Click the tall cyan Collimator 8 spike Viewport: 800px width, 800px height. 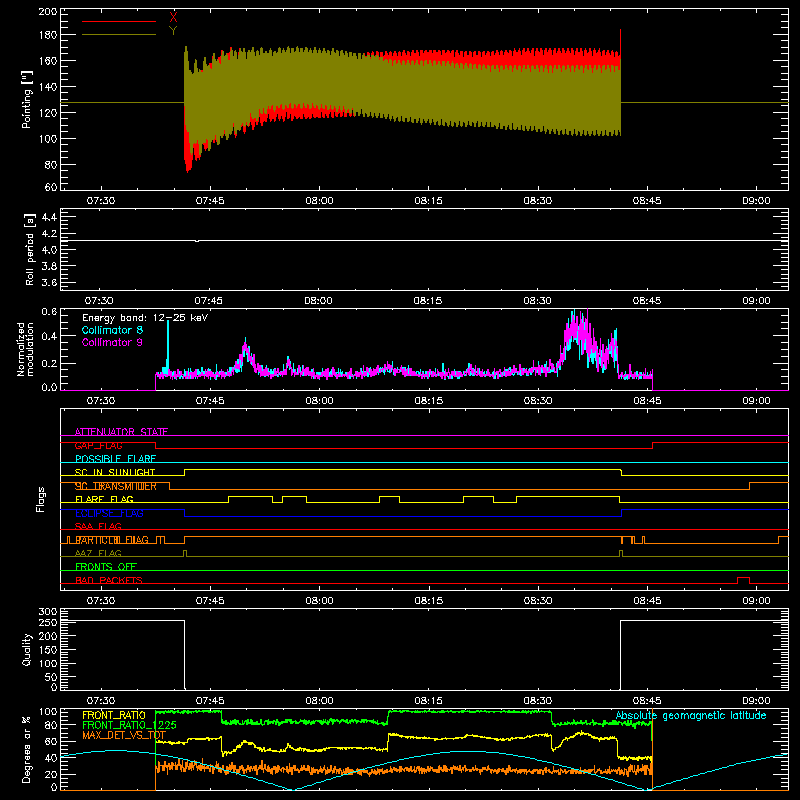(168, 346)
